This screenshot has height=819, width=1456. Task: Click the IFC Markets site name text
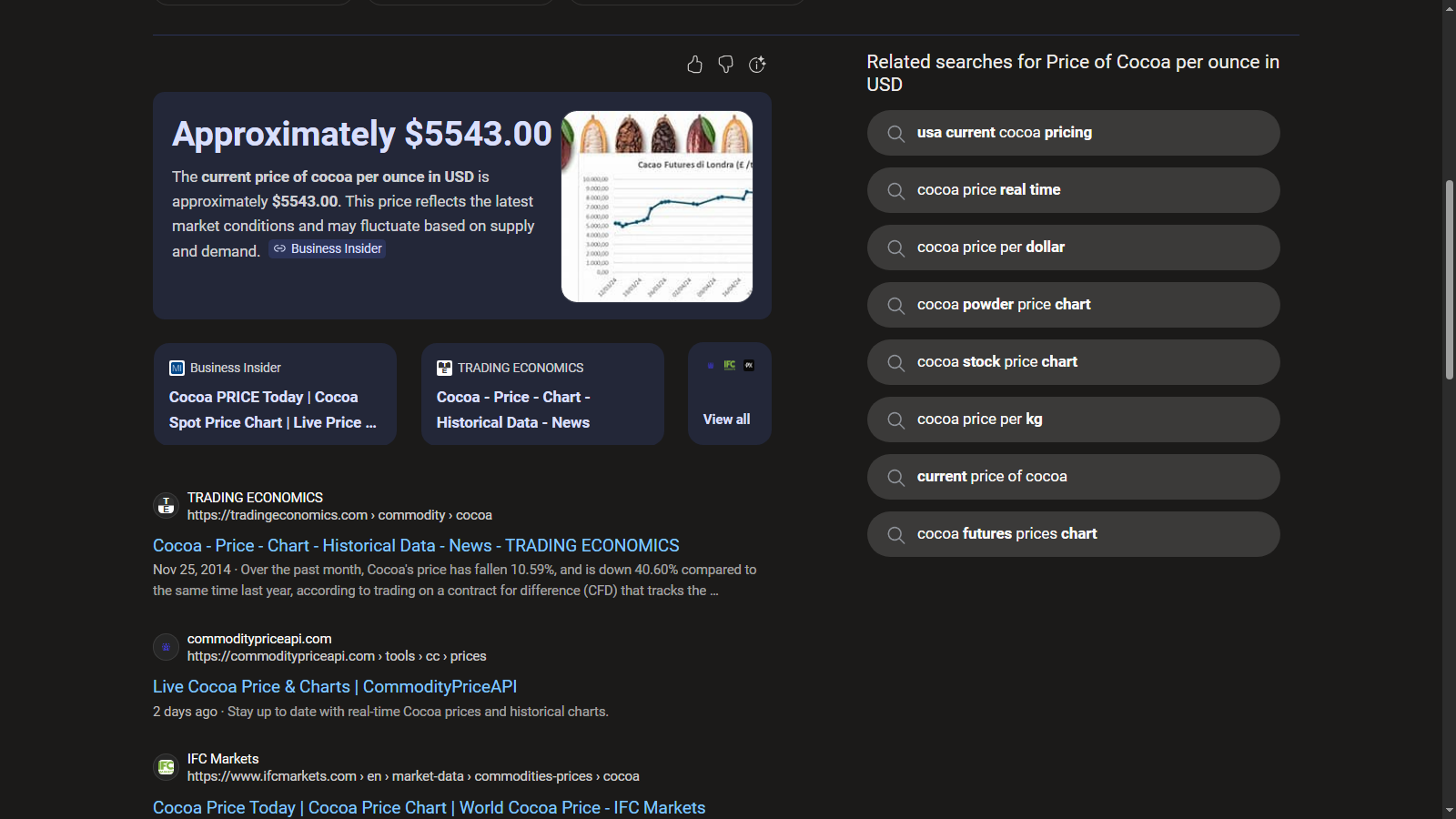pos(223,759)
